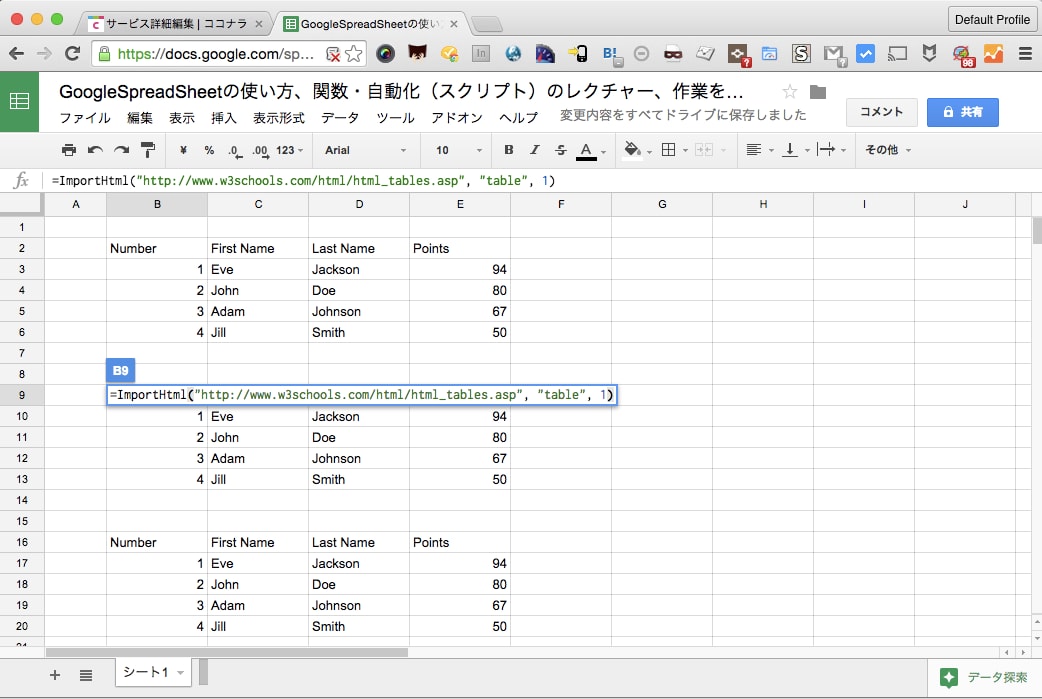Increase decimal places
The width and height of the screenshot is (1042, 699).
pyautogui.click(x=260, y=151)
